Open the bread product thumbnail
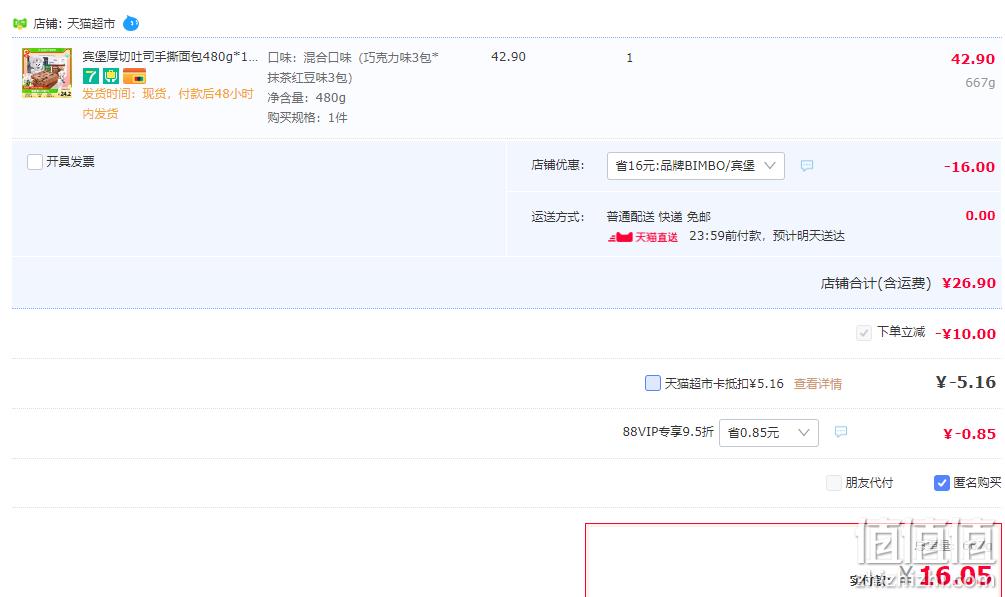Image resolution: width=1005 pixels, height=597 pixels. [x=47, y=72]
